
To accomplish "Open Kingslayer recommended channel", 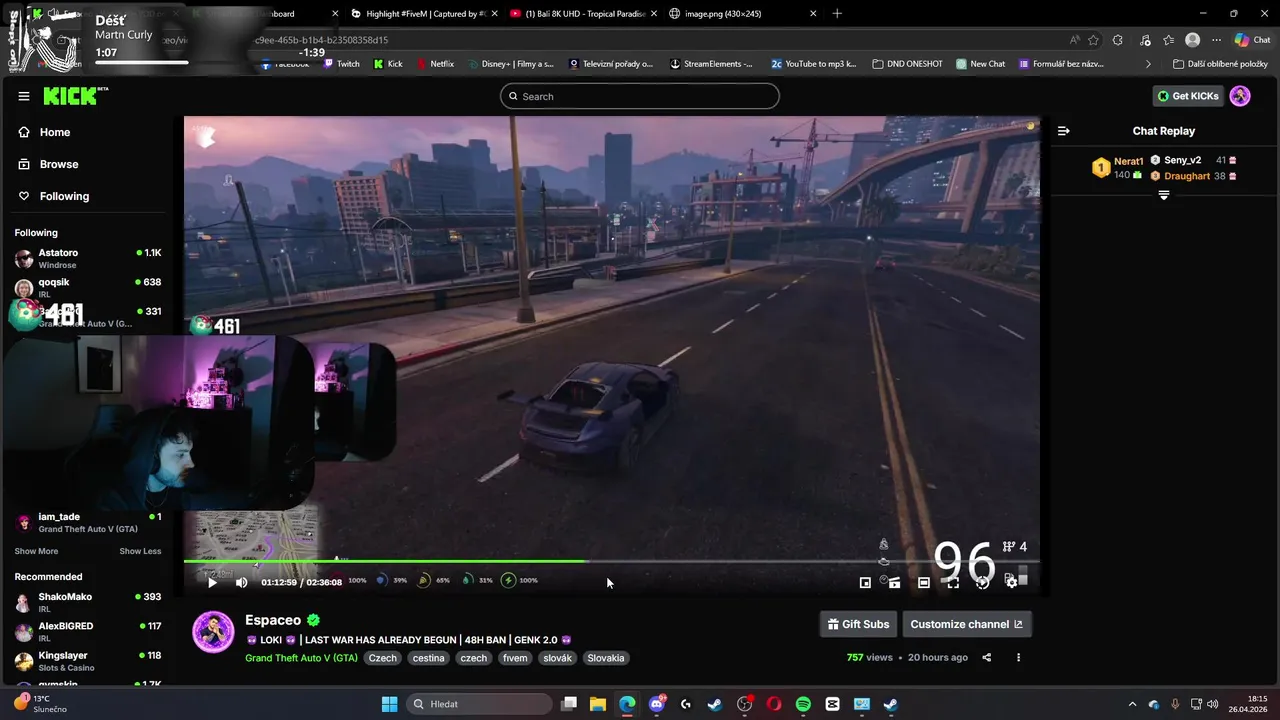I will click(x=88, y=661).
